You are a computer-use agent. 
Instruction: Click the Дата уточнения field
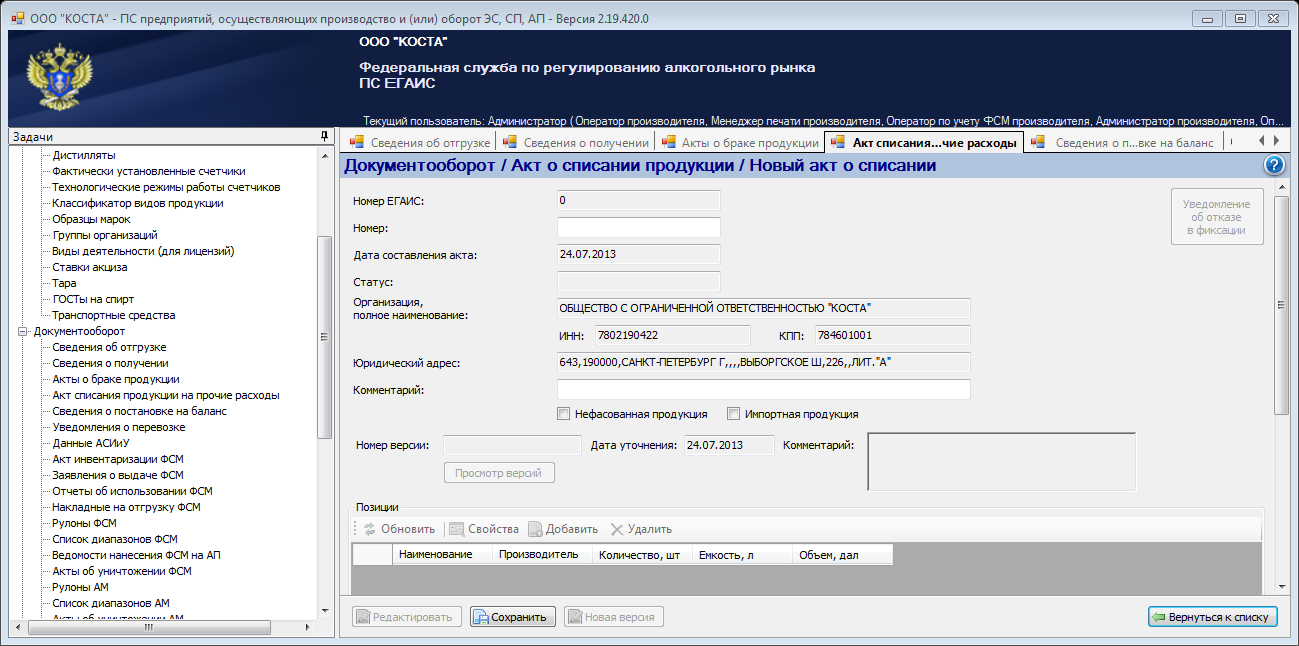729,445
